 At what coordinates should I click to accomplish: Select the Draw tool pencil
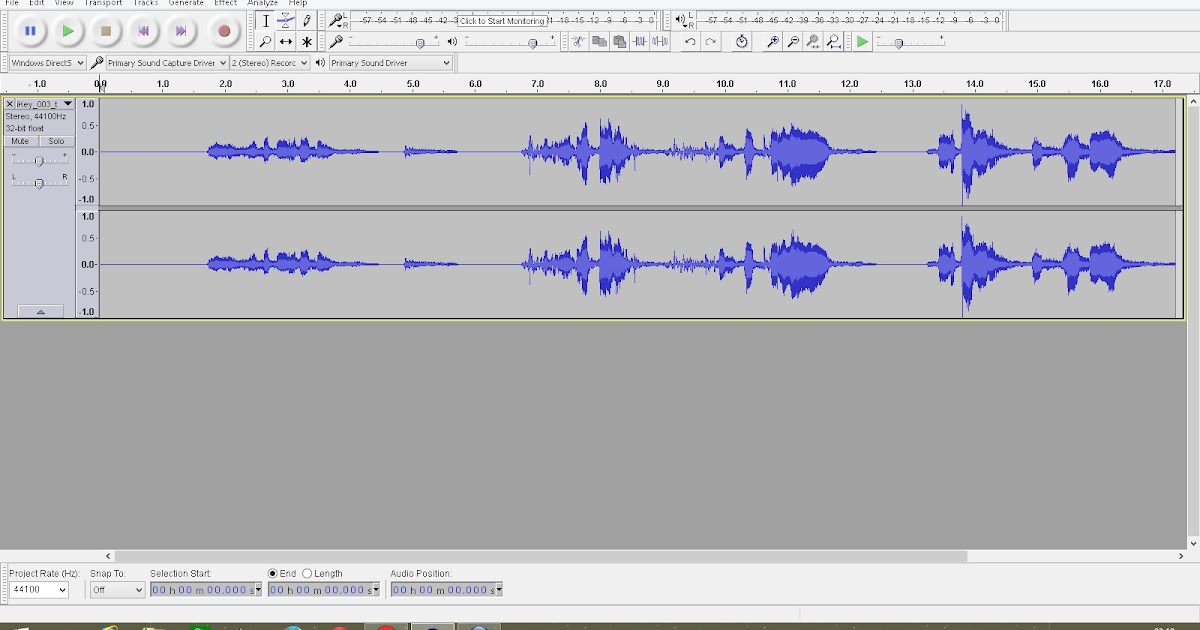pos(305,20)
